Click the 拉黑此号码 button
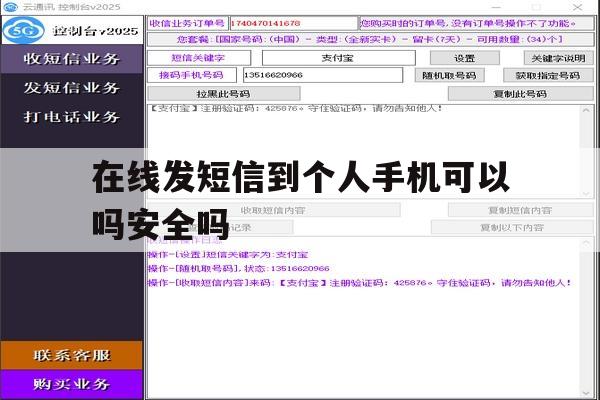 tap(224, 94)
